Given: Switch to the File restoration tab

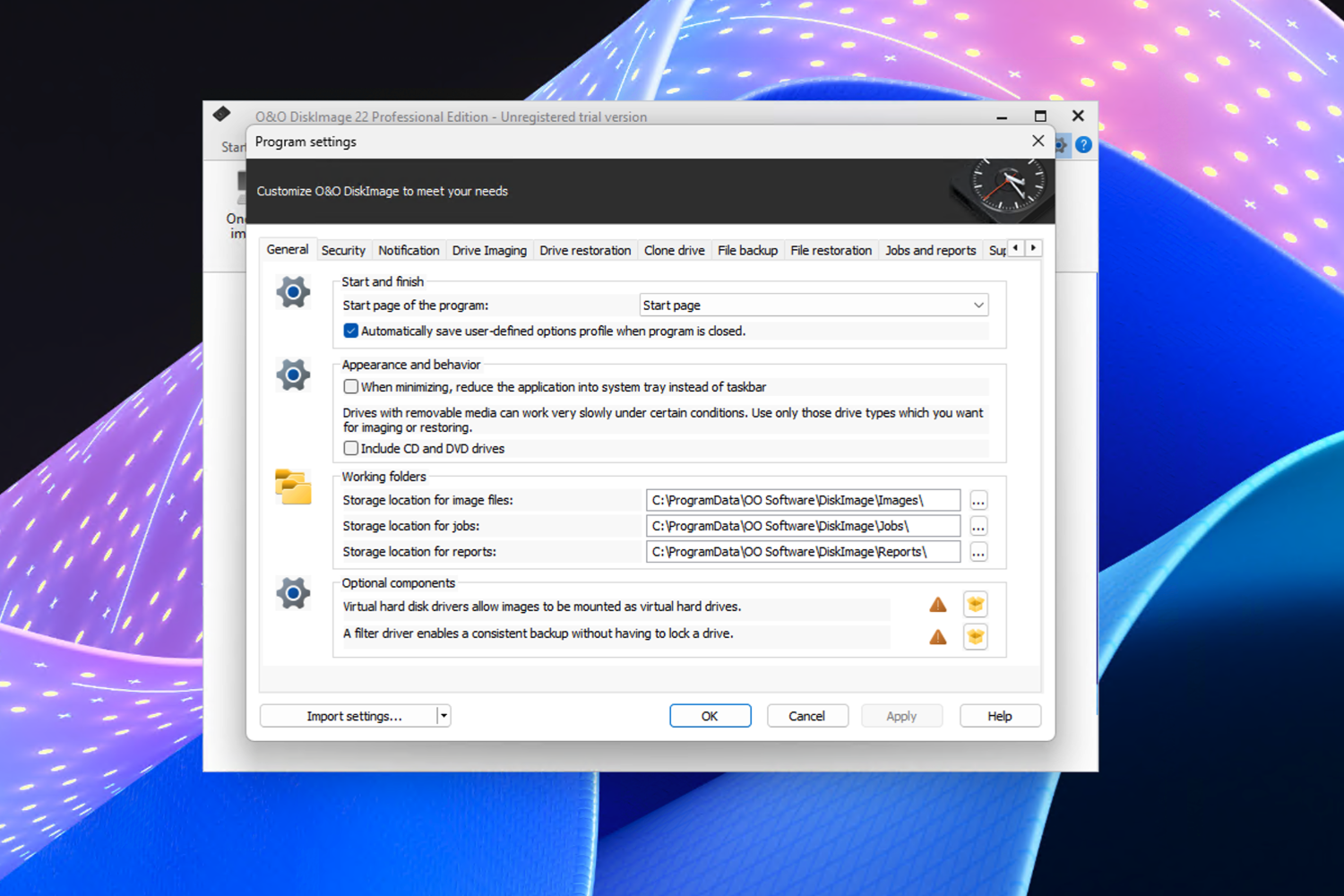Looking at the screenshot, I should pos(831,251).
